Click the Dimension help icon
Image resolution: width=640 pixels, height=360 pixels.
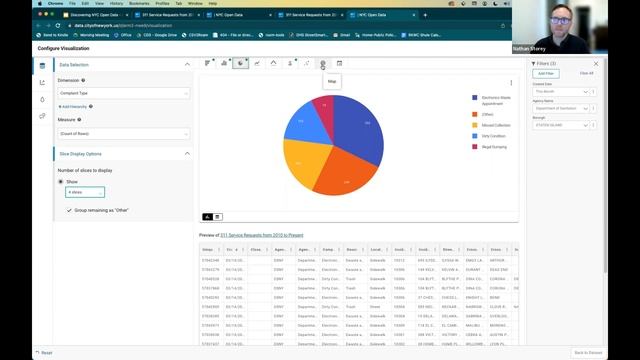click(83, 80)
